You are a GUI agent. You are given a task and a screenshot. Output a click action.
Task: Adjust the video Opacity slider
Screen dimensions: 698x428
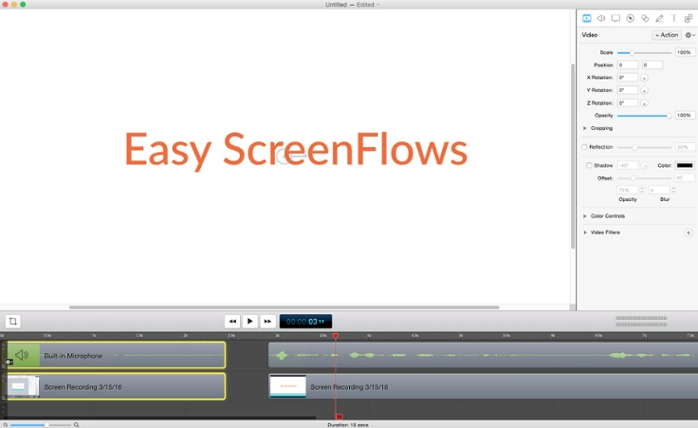644,116
